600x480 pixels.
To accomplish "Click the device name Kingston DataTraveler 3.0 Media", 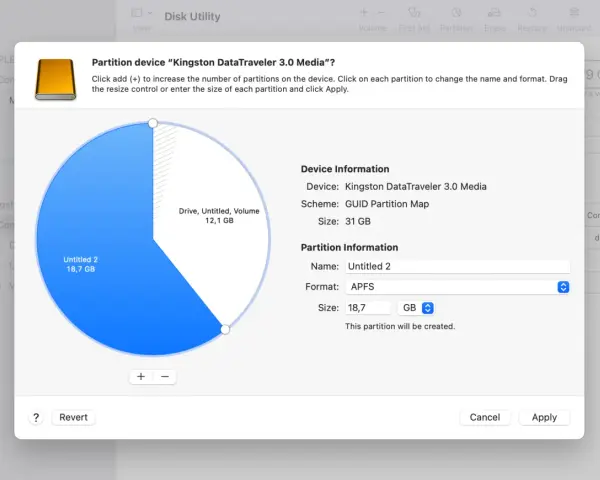I will 416,186.
